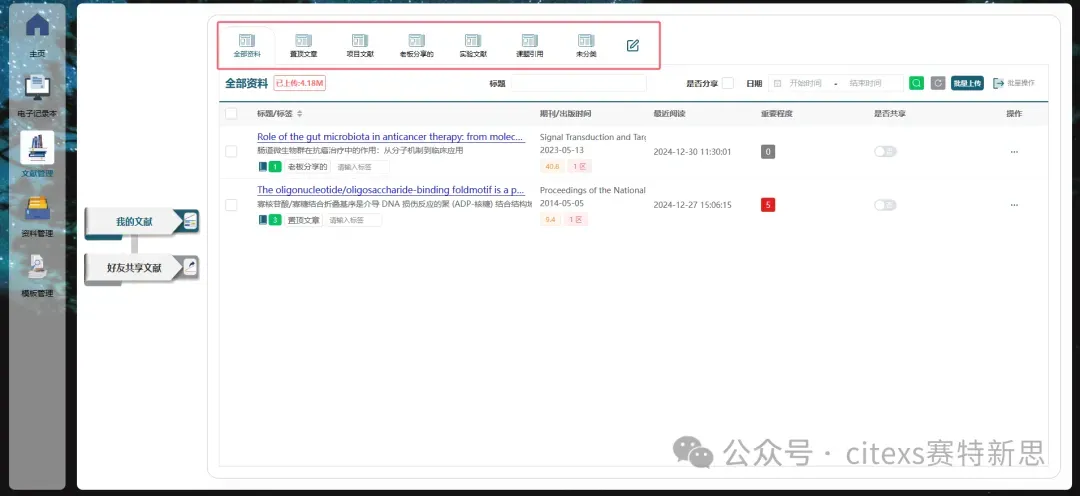Screen dimensions: 1080x496
Task: Open more actions for oligonucleotide row
Action: [x=1014, y=205]
